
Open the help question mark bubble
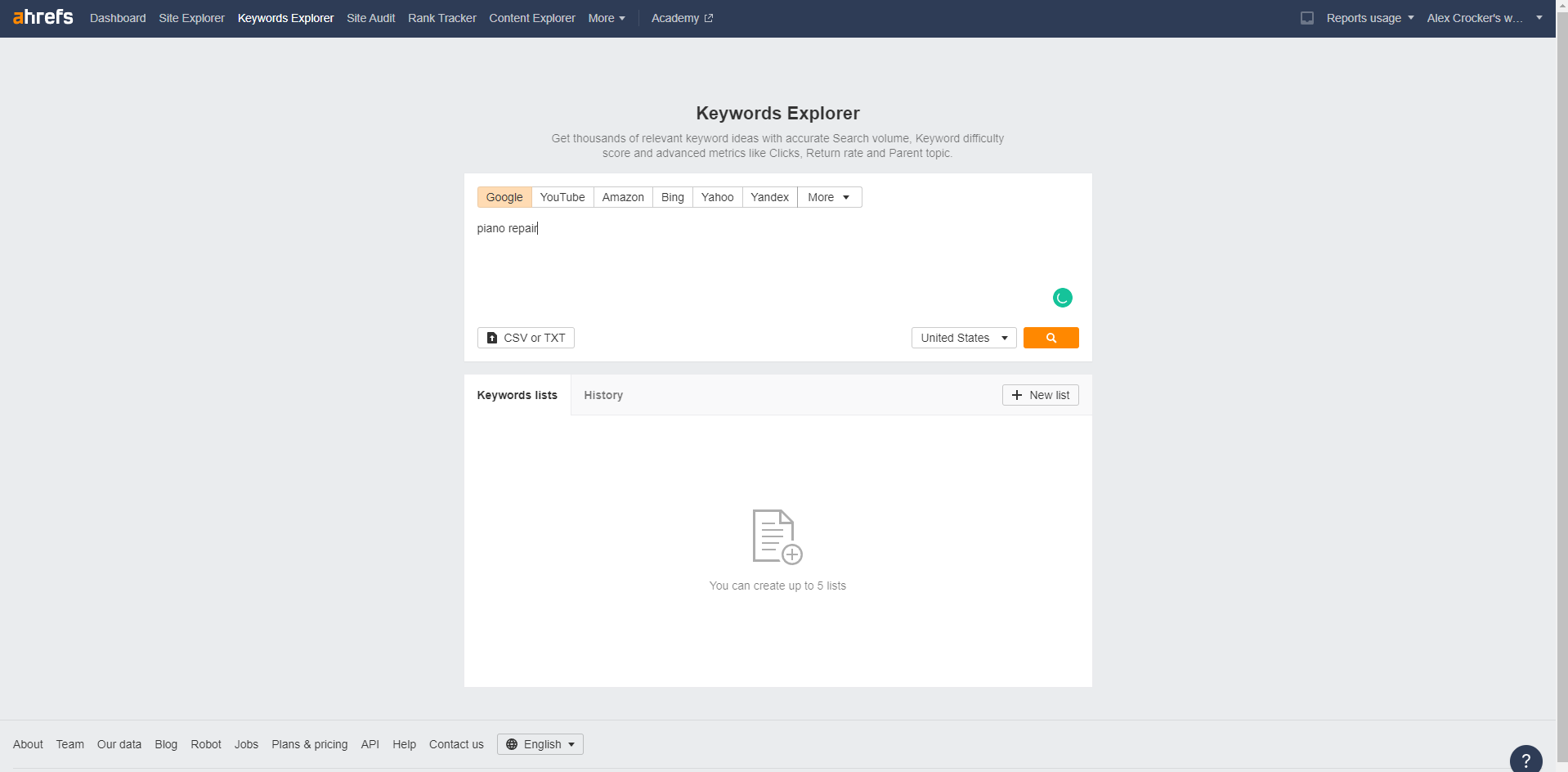[1525, 760]
